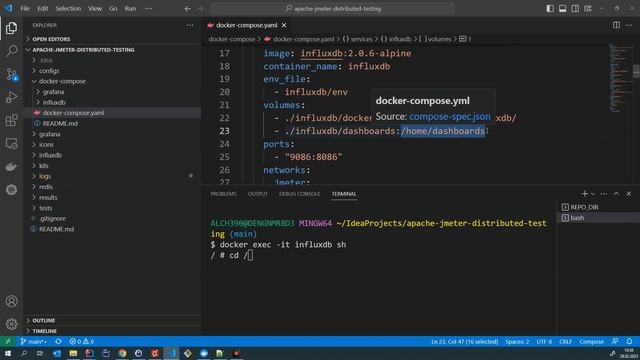Open the Run and Debug view
Screen dimensions: 640x360
click(11, 97)
